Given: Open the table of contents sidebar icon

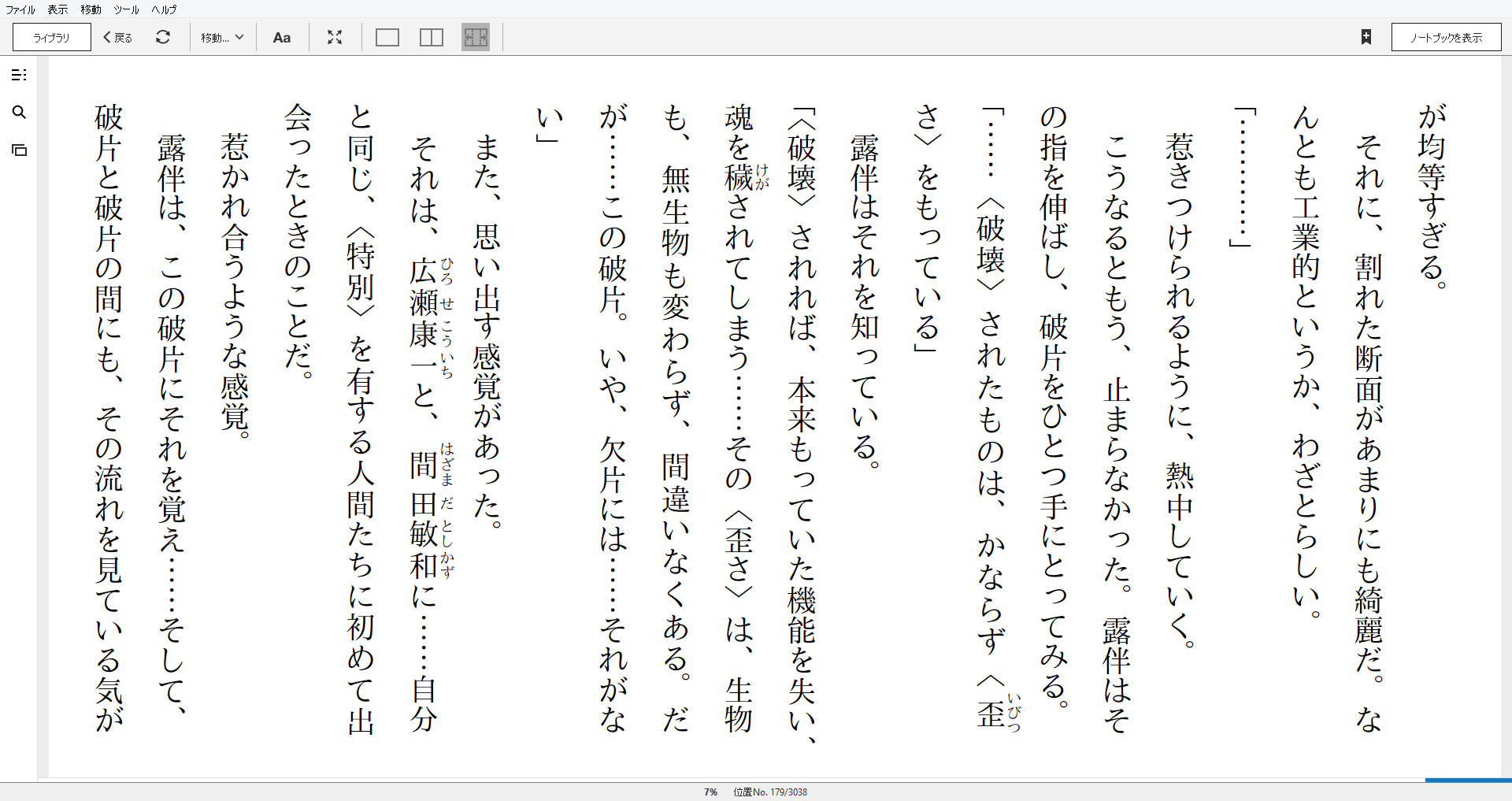Looking at the screenshot, I should (19, 75).
